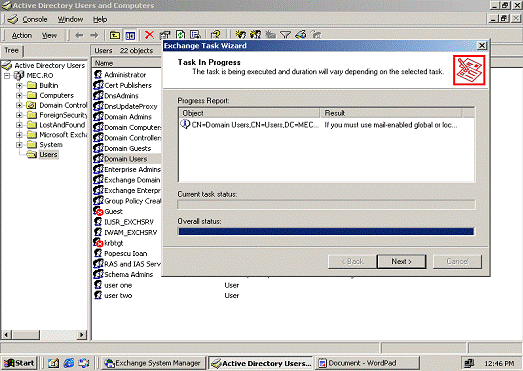Open the Action menu
This screenshot has height=371, width=523.
(x=22, y=35)
